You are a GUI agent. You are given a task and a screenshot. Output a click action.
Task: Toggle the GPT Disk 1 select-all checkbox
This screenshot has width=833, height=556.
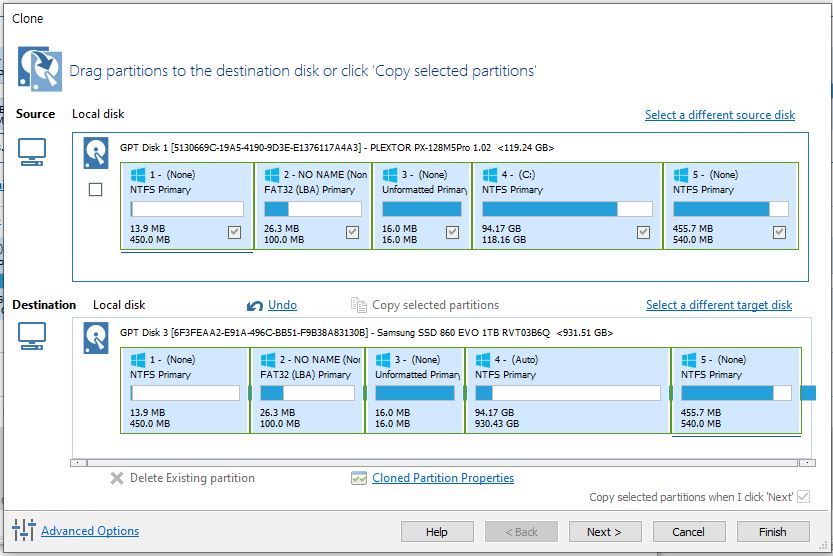point(96,190)
